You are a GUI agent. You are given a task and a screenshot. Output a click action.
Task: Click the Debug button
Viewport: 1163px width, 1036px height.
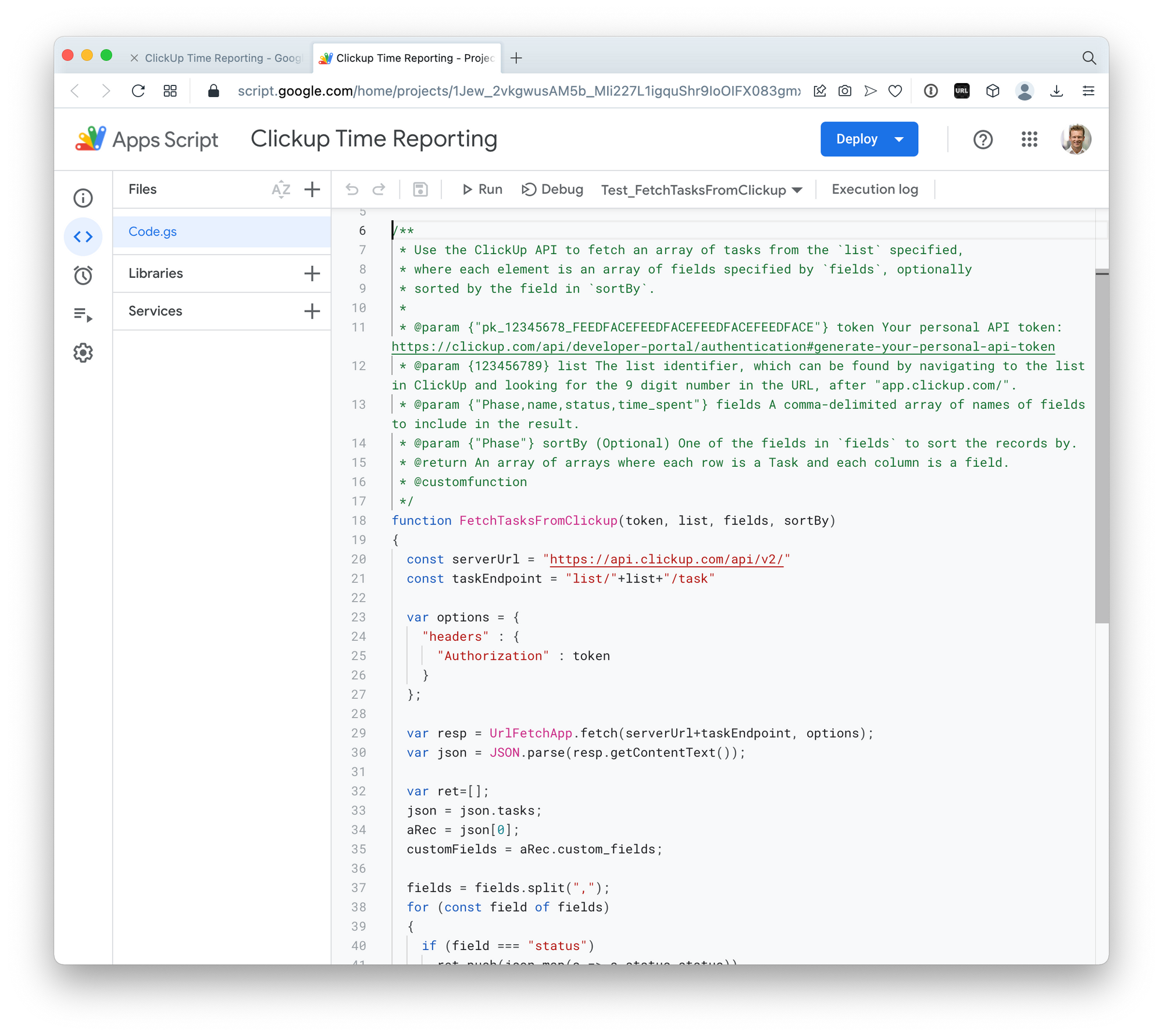point(552,190)
